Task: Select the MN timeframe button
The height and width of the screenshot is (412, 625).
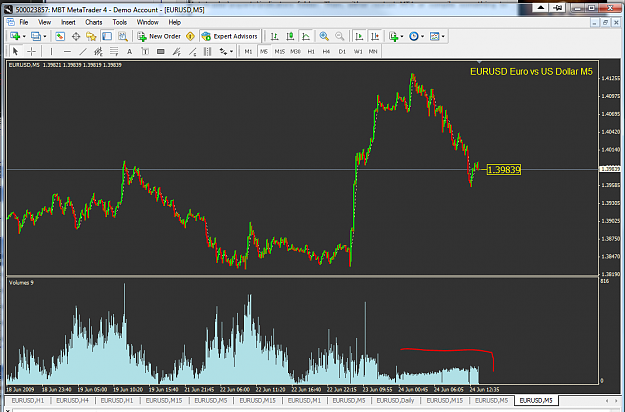Action: click(373, 51)
